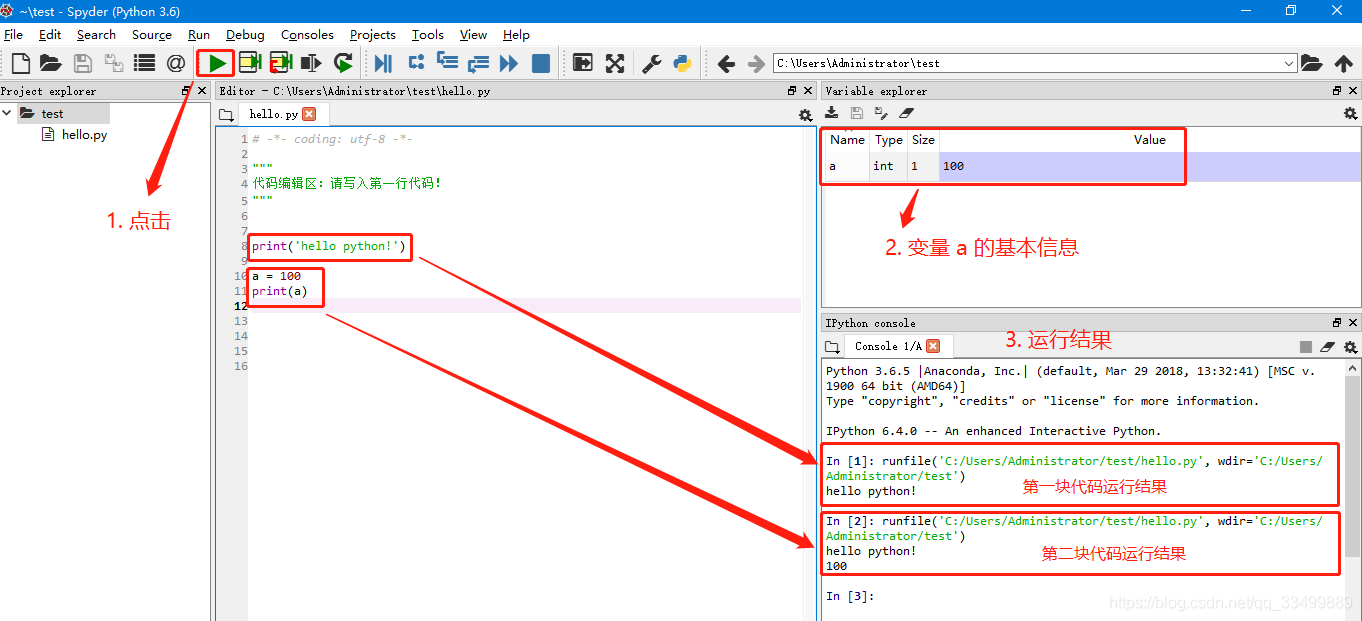Stop debugging with blue square icon
This screenshot has width=1362, height=621.
click(541, 63)
